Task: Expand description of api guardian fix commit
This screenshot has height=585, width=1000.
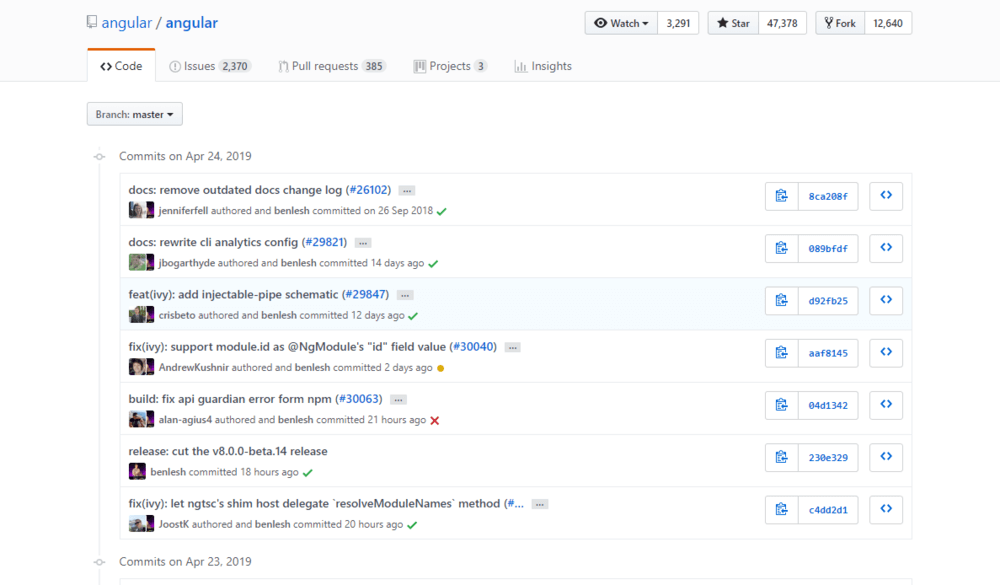Action: click(398, 400)
